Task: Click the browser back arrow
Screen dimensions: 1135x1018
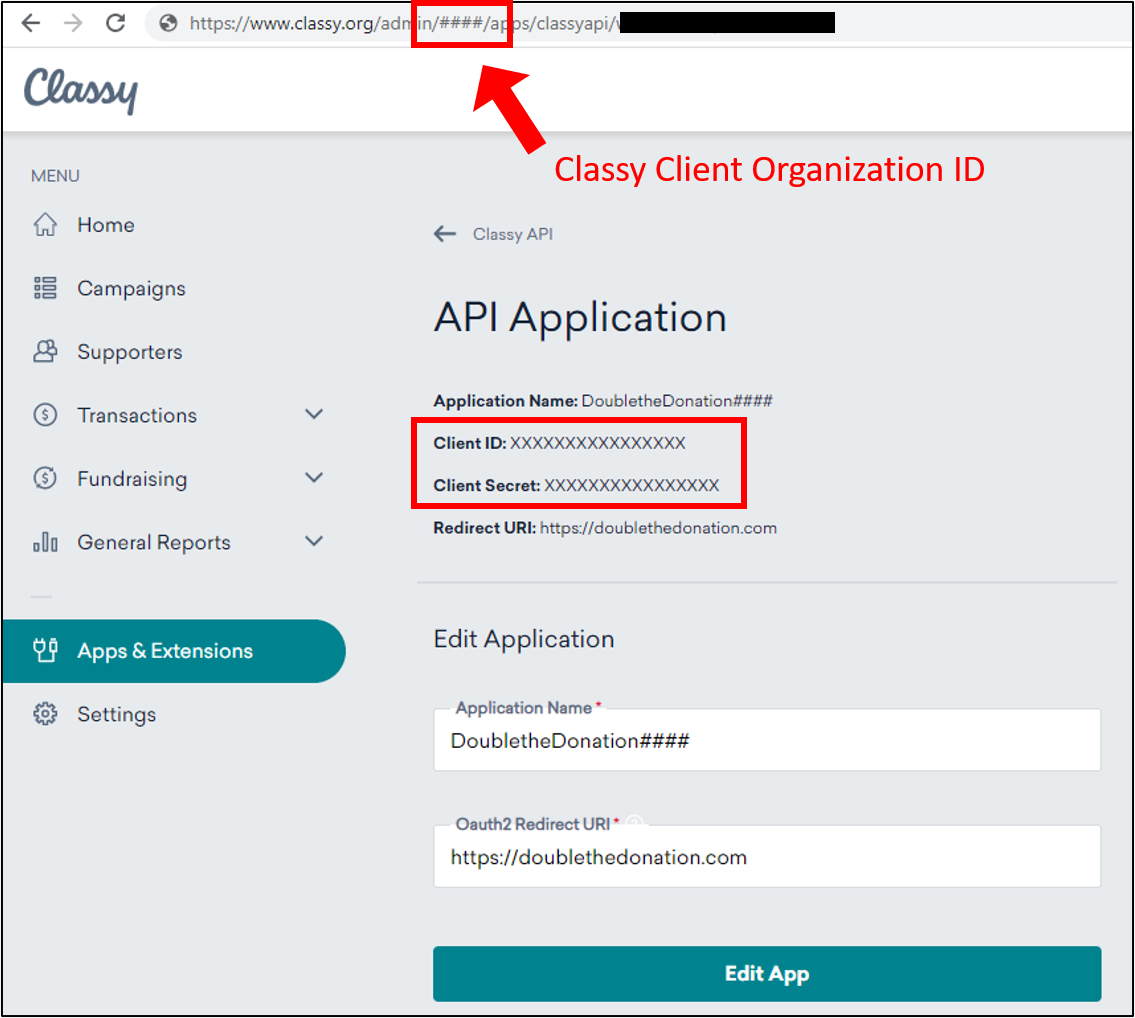Action: tap(30, 23)
